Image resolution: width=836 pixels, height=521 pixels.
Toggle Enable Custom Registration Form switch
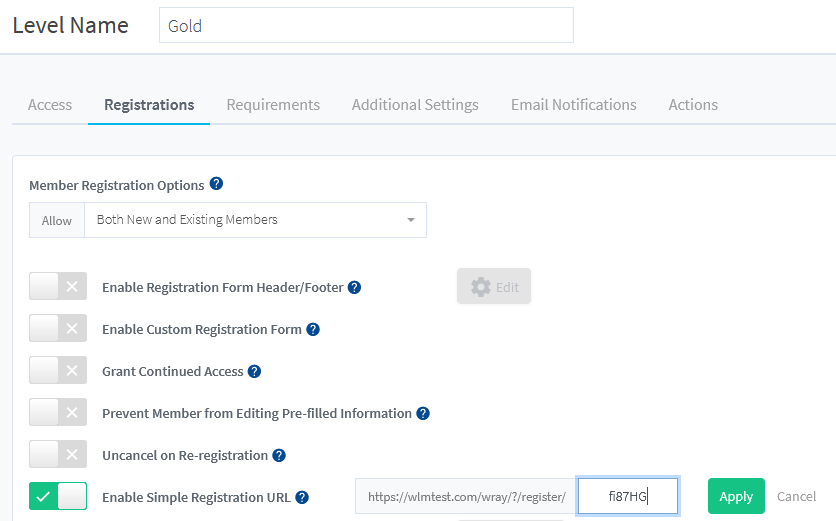pos(58,328)
